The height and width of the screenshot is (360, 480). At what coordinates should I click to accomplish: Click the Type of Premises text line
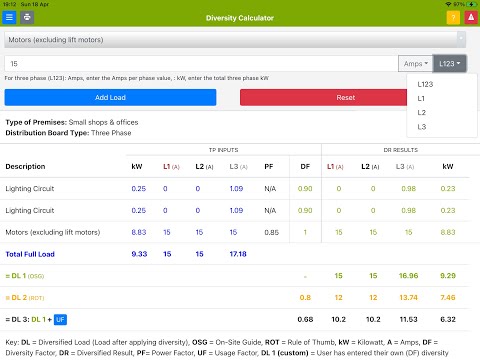(x=72, y=122)
